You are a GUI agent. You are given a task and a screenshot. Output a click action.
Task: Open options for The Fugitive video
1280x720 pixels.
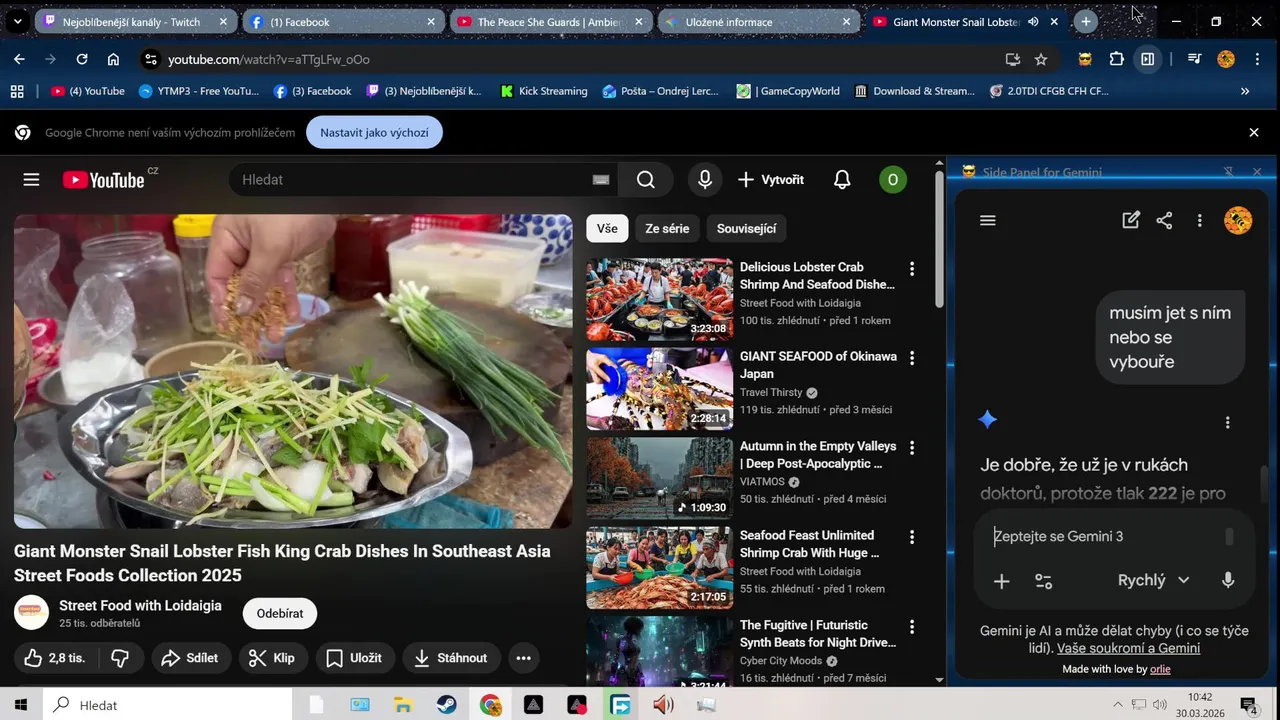pos(911,627)
